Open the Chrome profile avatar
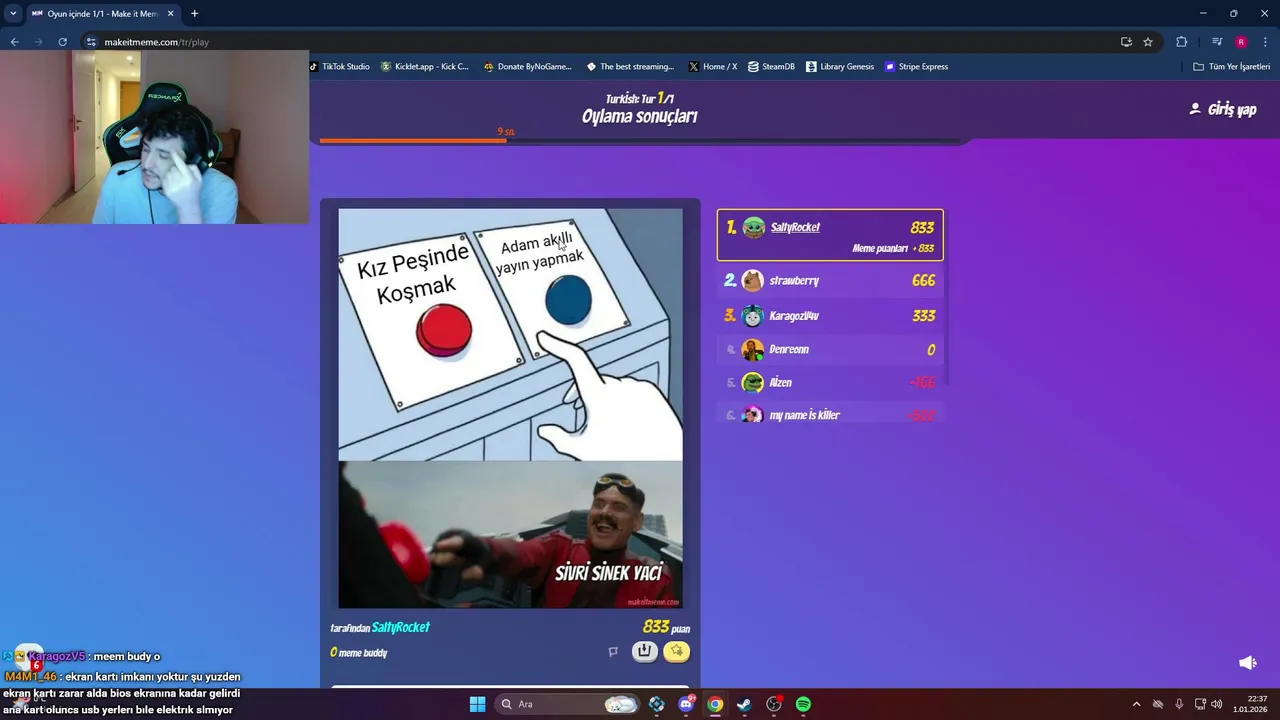Viewport: 1280px width, 720px height. tap(1241, 42)
